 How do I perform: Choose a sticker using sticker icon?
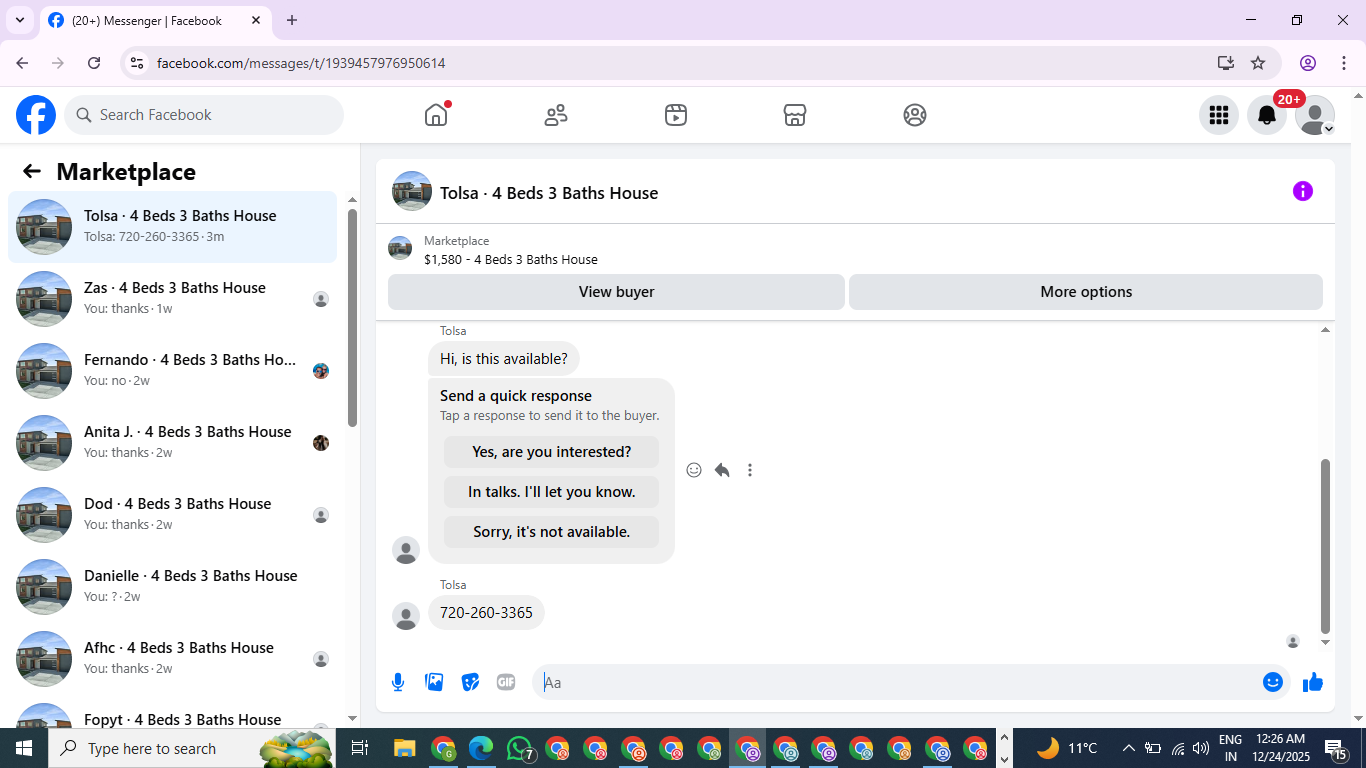pyautogui.click(x=470, y=682)
